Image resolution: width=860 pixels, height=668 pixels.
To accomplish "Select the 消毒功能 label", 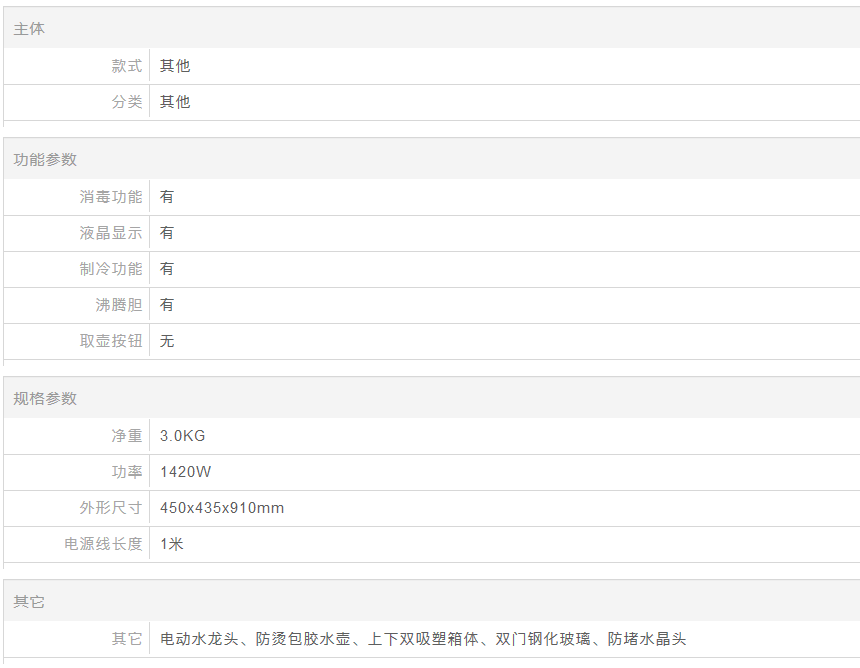I will pos(111,197).
